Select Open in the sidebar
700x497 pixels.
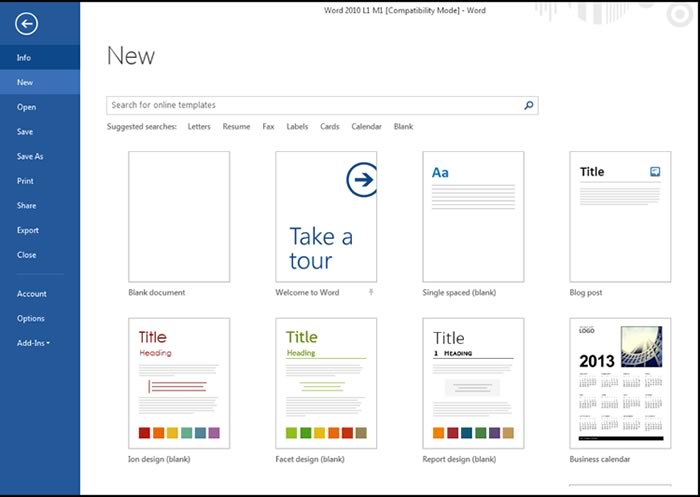coord(26,107)
